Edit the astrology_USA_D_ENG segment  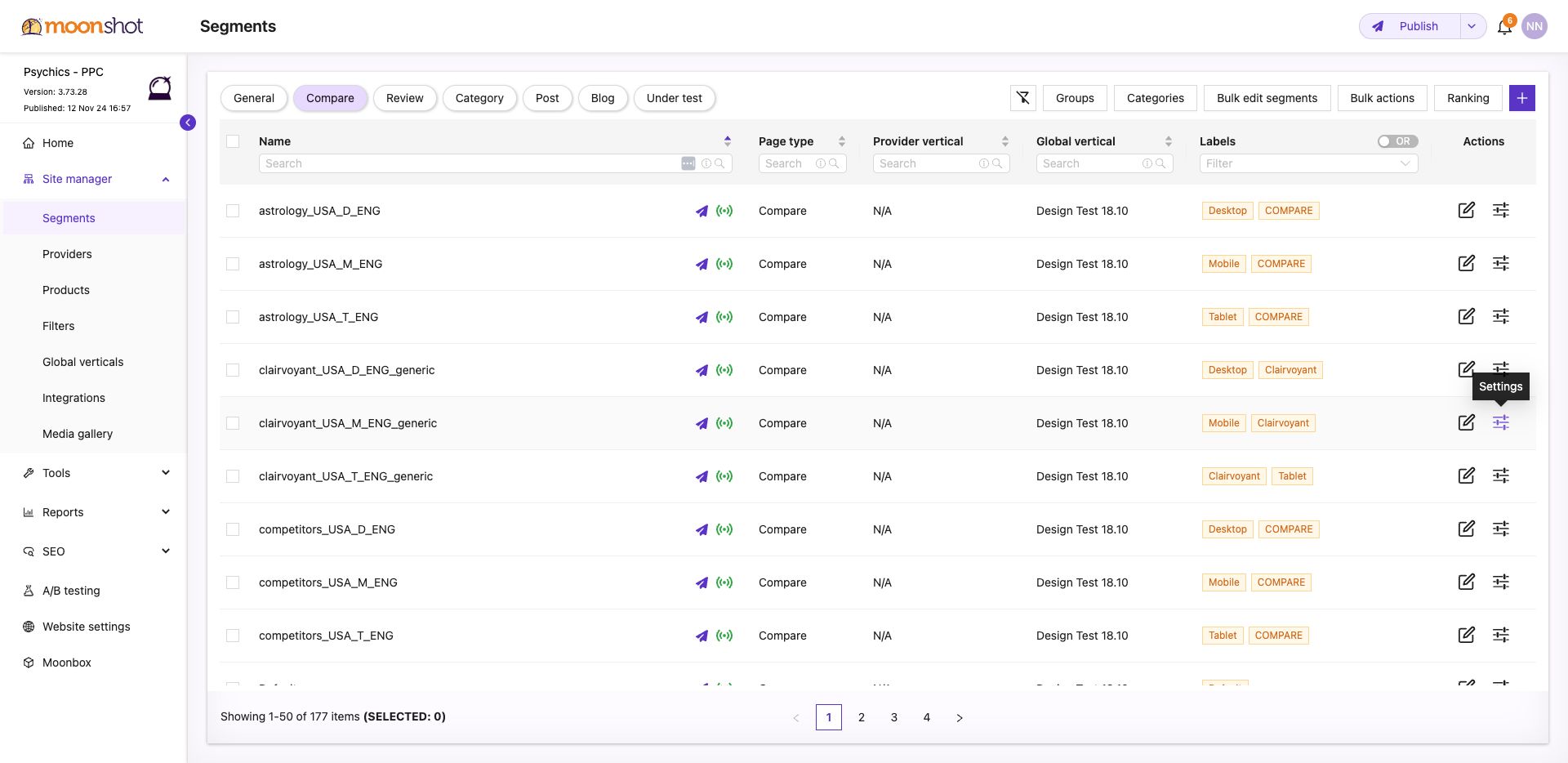(1467, 210)
